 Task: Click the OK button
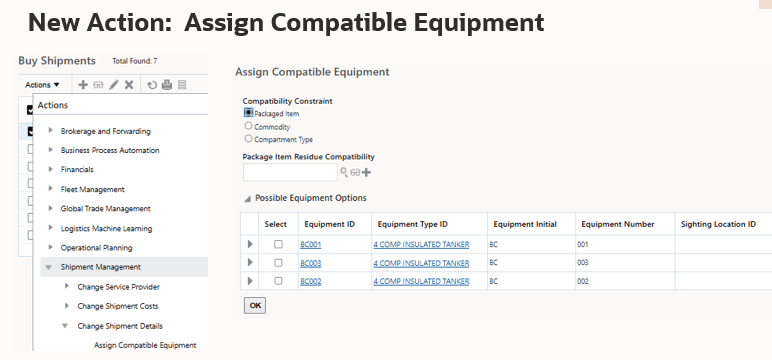click(255, 305)
